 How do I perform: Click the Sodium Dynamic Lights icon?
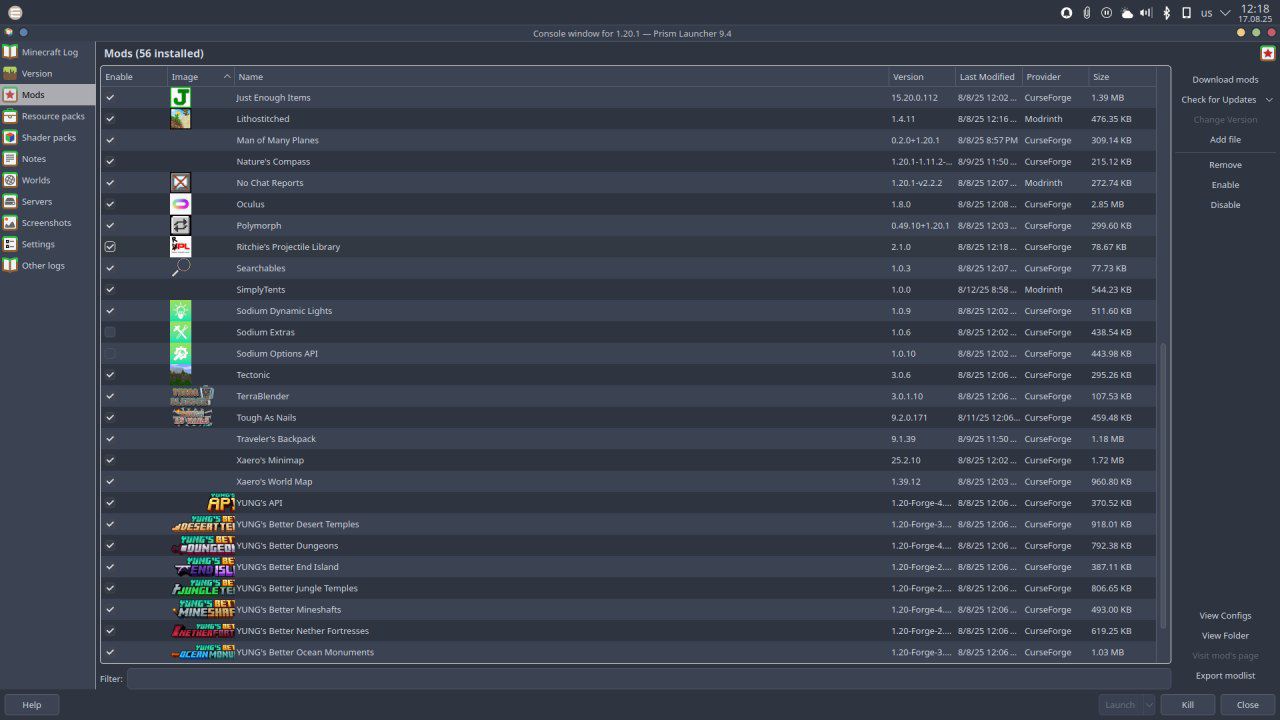point(181,311)
